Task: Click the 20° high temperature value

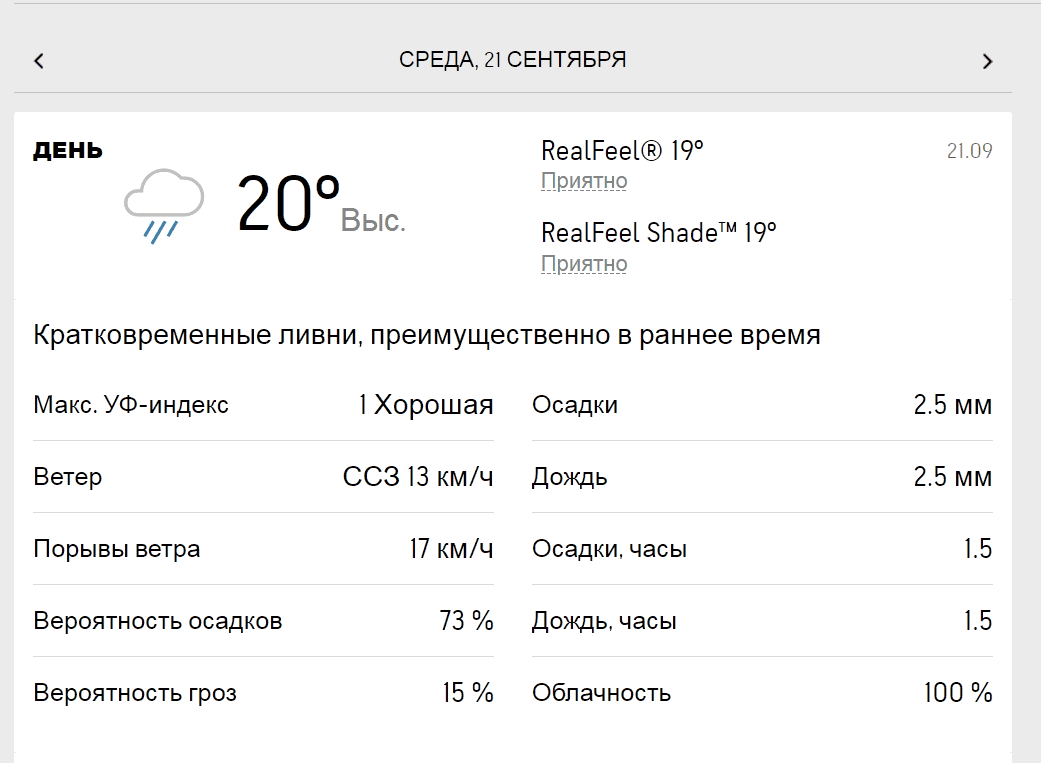Action: [288, 205]
